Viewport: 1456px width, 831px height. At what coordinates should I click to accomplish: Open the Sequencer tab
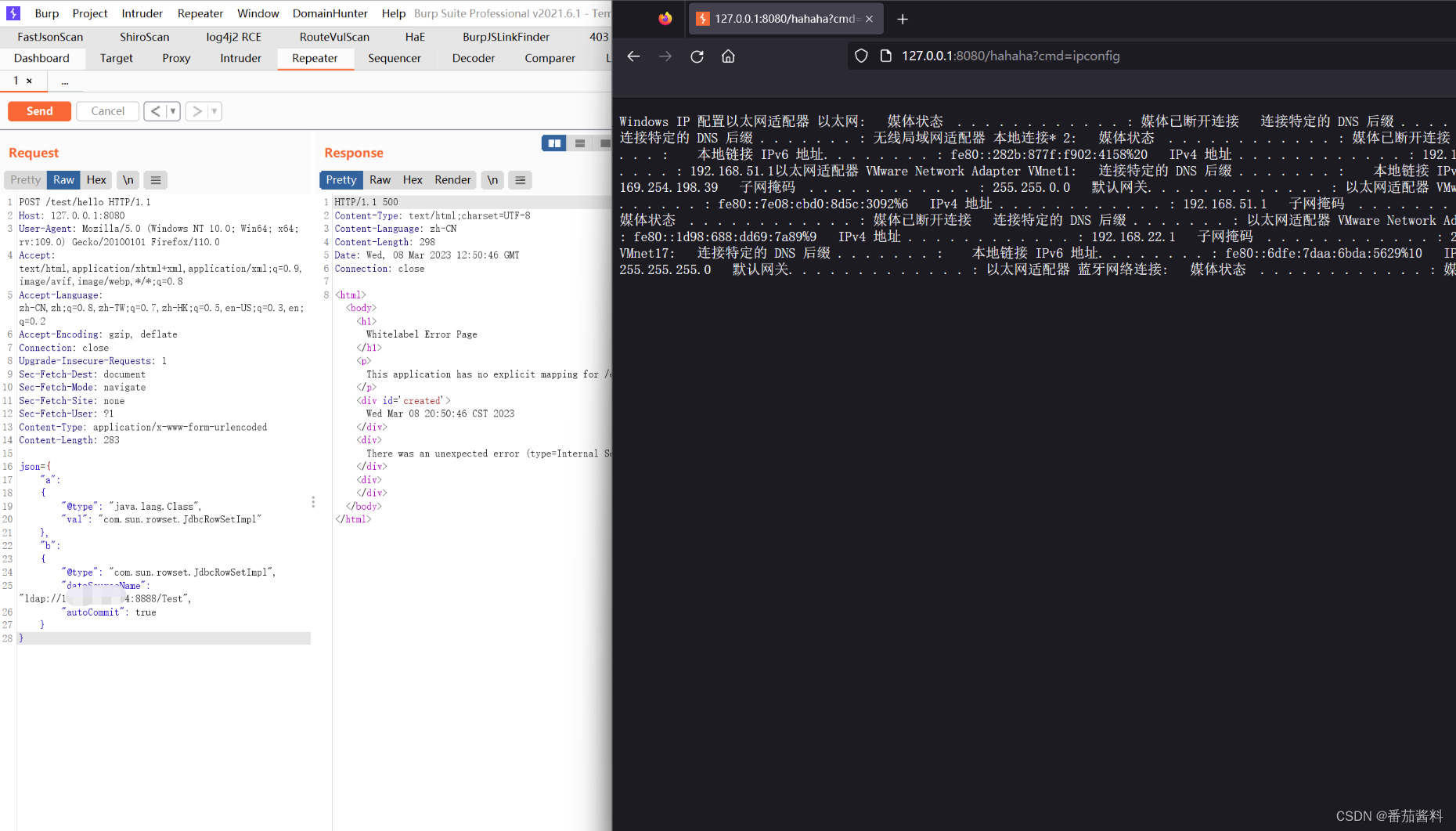(395, 58)
